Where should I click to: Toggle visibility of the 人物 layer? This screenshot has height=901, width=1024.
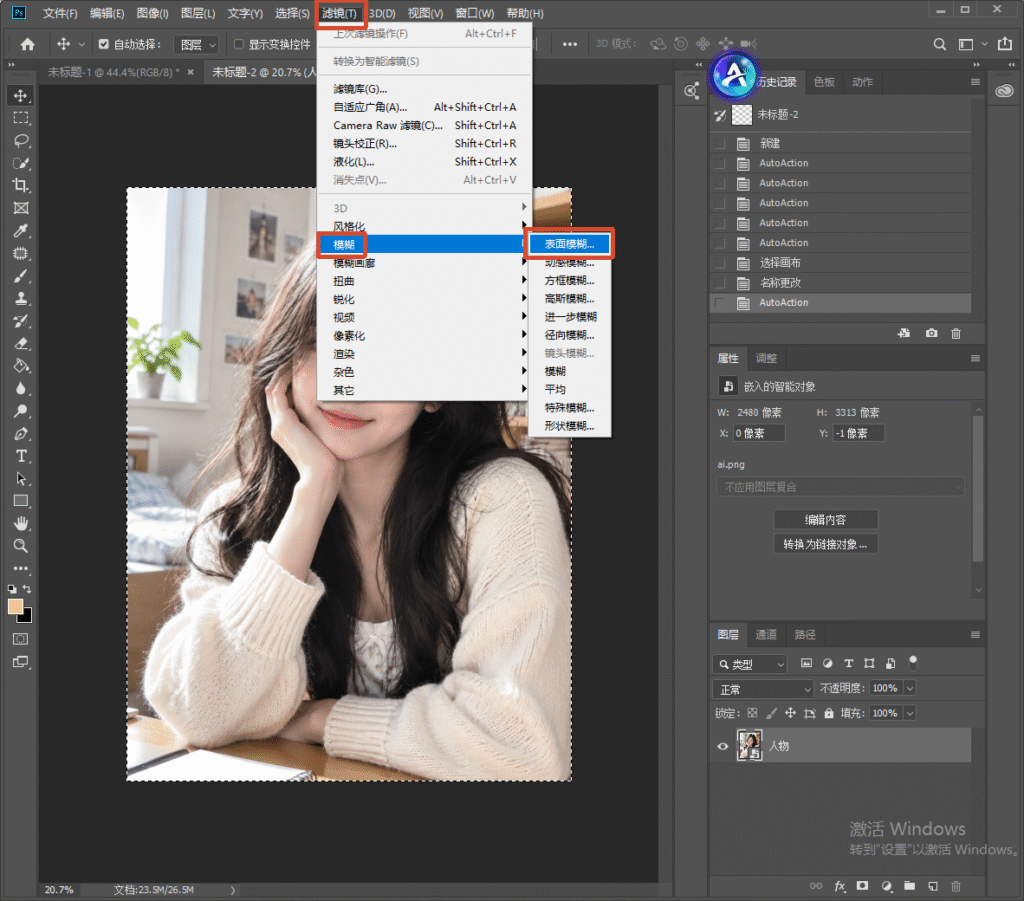[x=722, y=746]
